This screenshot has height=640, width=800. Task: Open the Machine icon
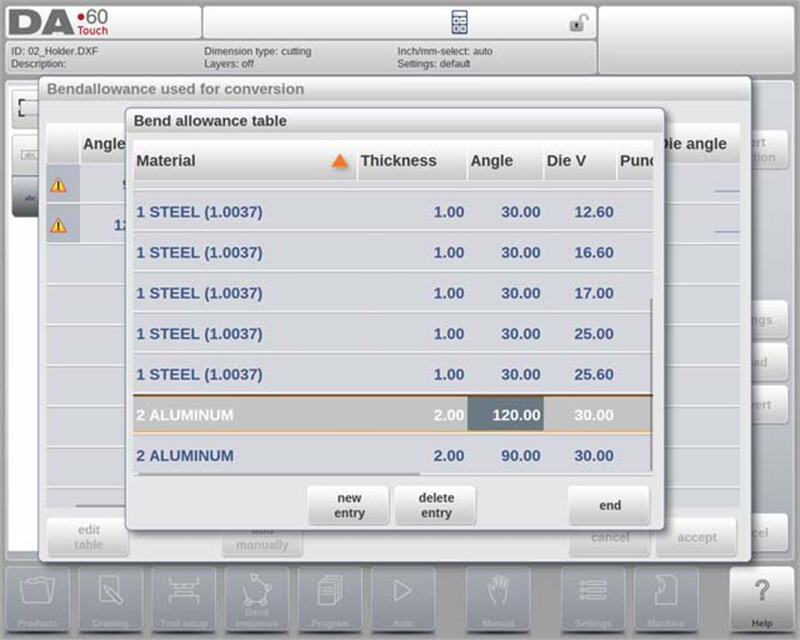pyautogui.click(x=665, y=600)
